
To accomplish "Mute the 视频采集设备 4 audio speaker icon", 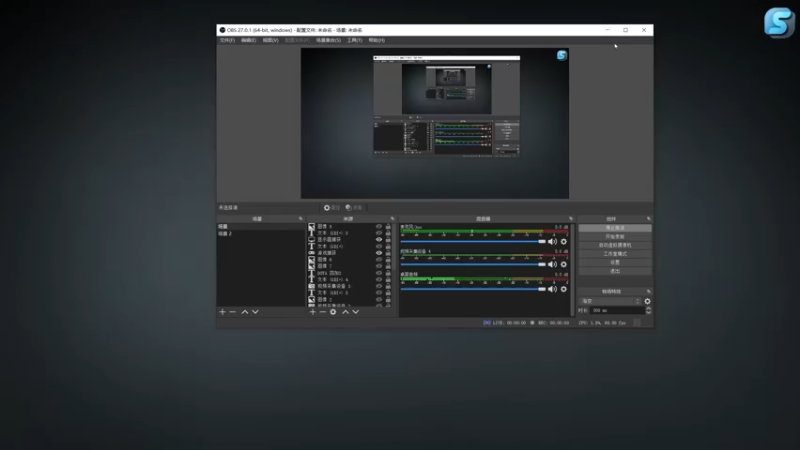I will [553, 264].
